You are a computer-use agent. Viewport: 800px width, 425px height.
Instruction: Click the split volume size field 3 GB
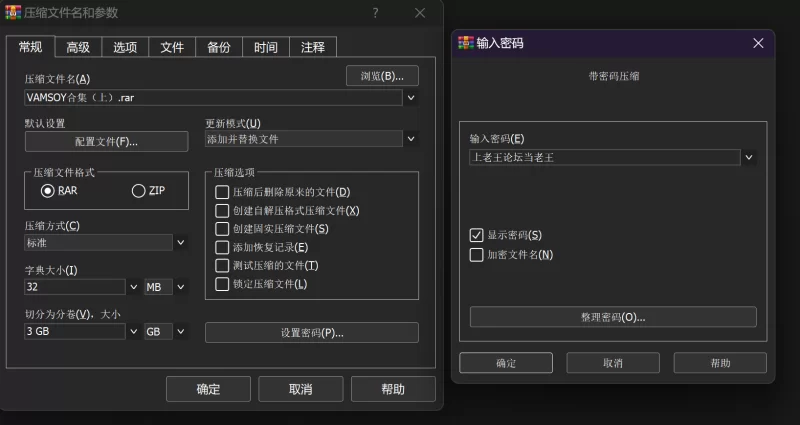click(x=74, y=331)
